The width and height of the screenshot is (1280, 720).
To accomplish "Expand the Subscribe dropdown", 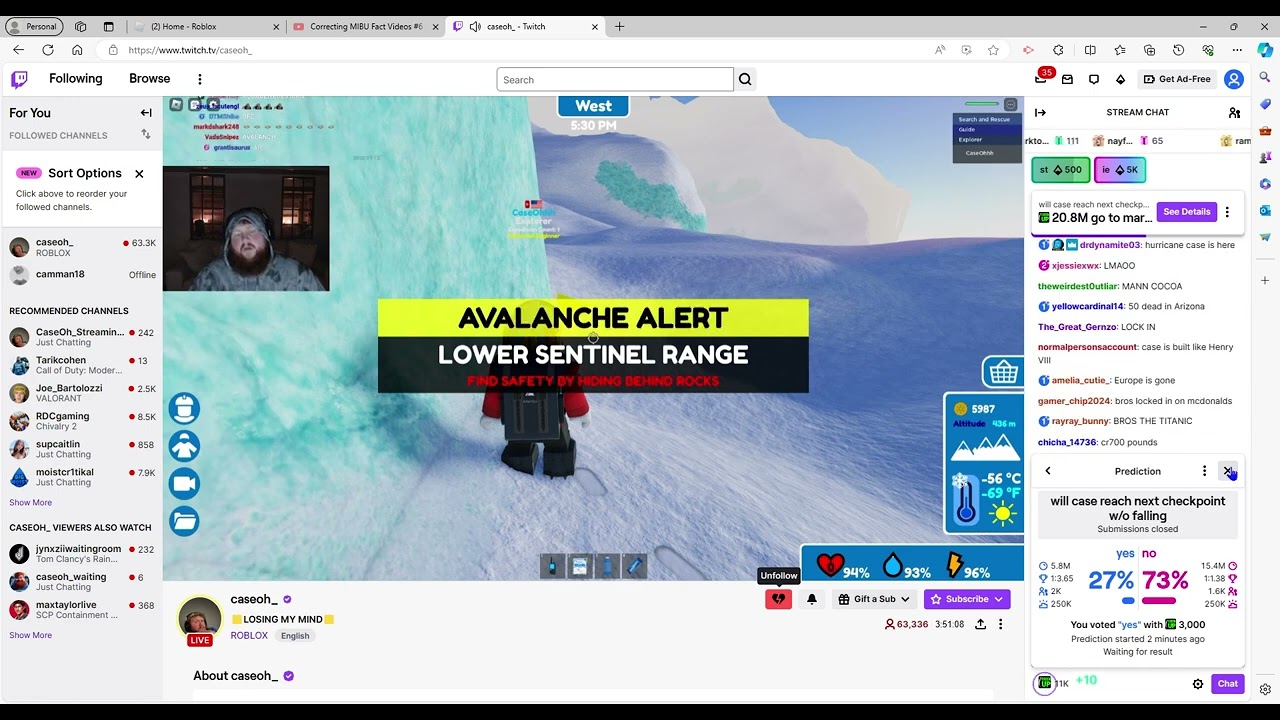I will tap(967, 599).
